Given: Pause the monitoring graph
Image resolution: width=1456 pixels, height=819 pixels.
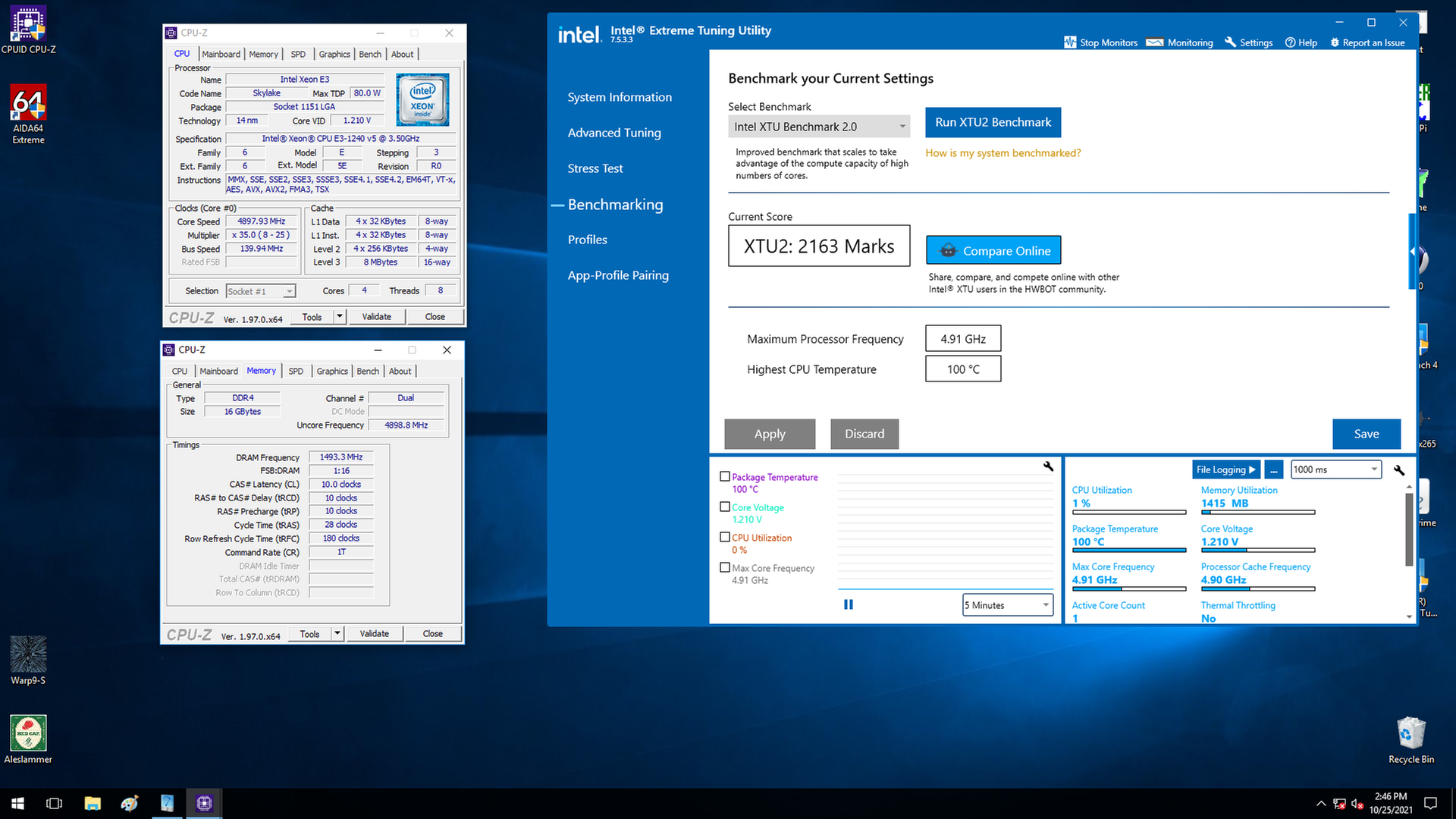Looking at the screenshot, I should pos(849,604).
